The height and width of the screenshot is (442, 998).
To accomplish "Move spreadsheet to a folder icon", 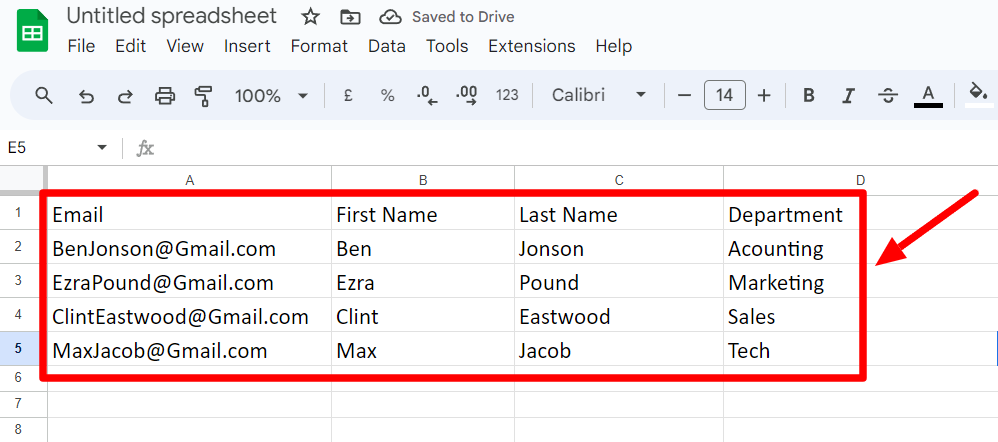I will click(349, 17).
